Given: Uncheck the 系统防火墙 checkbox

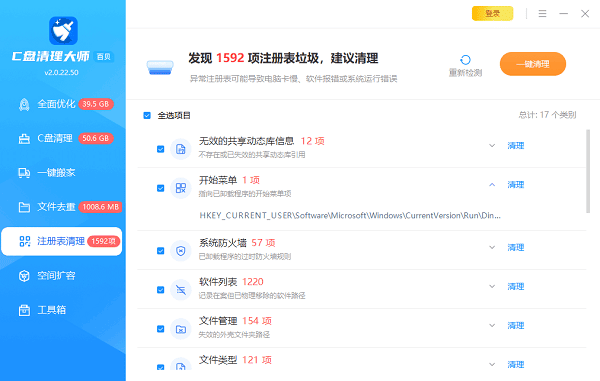Looking at the screenshot, I should pyautogui.click(x=161, y=251).
